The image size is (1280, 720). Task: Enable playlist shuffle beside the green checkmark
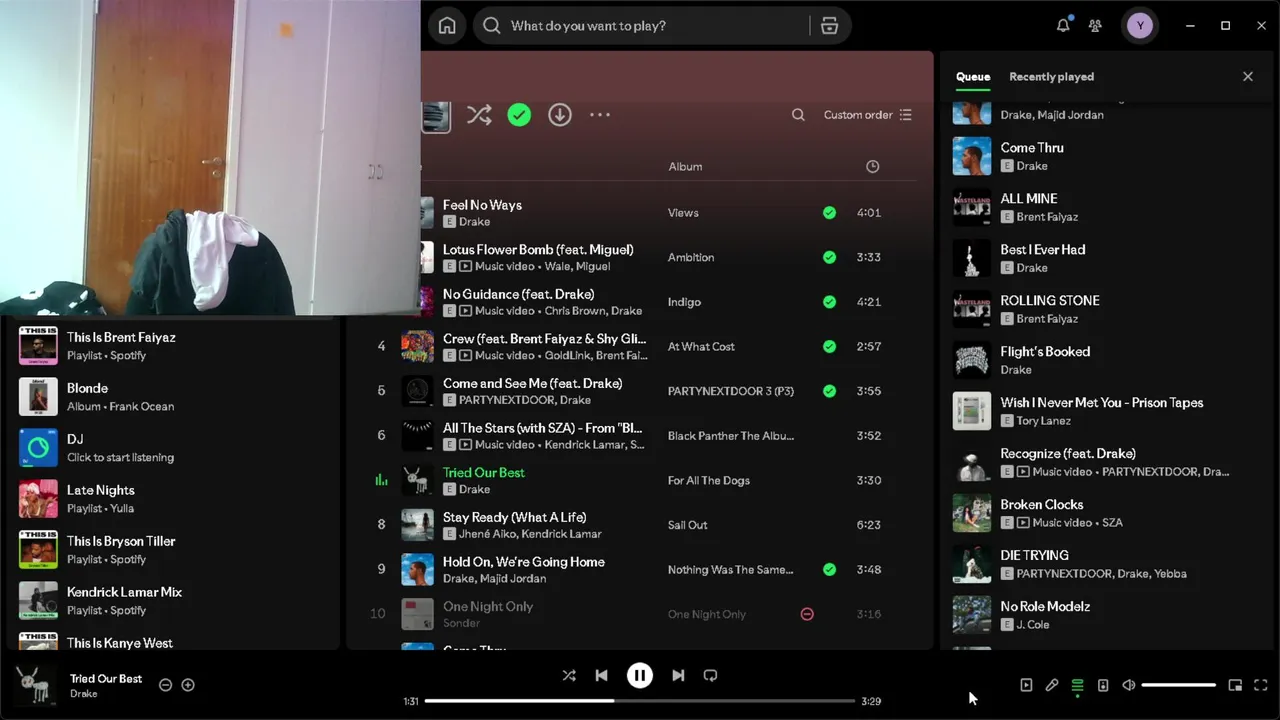coord(479,115)
